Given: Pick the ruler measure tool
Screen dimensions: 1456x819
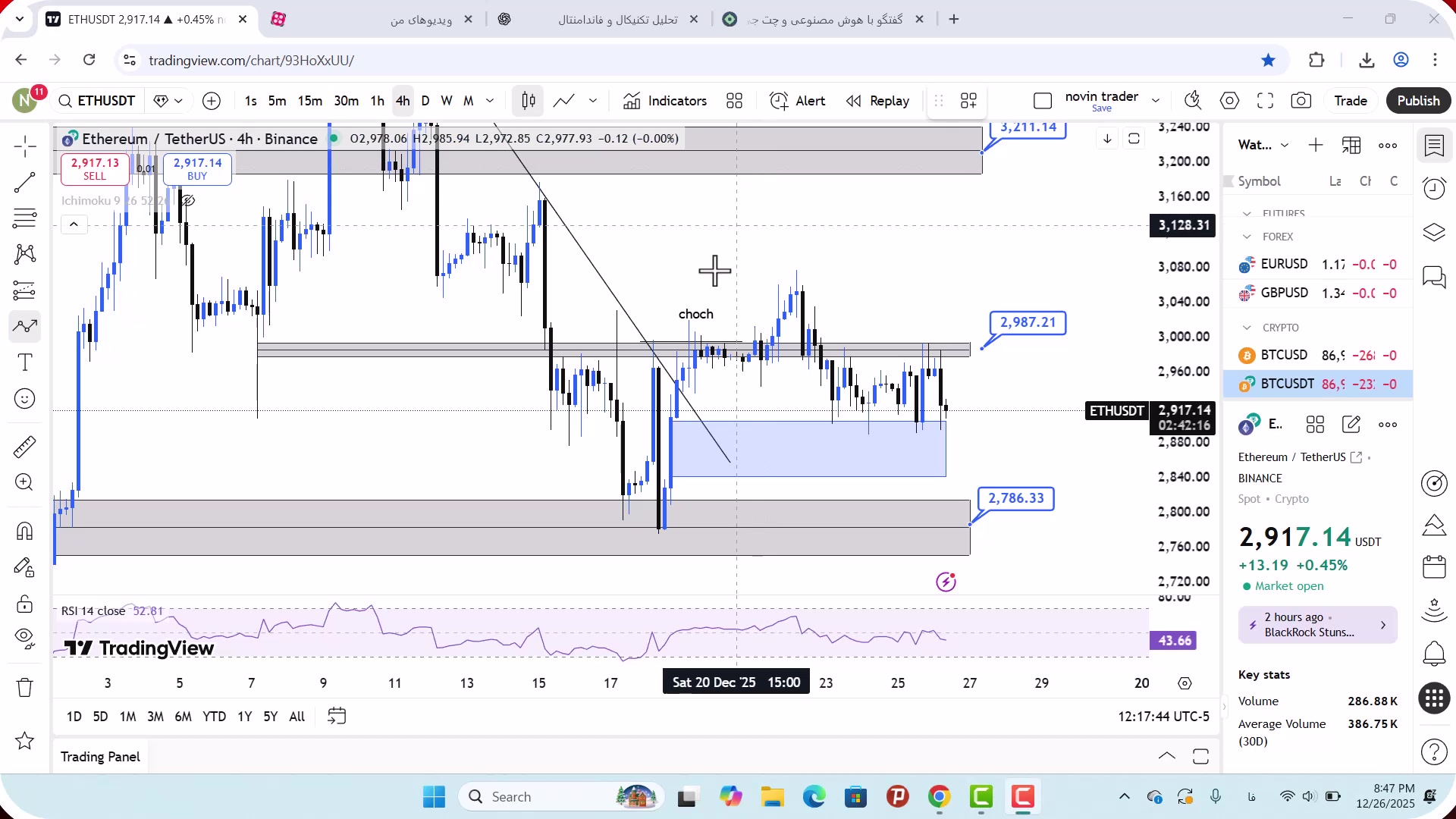Looking at the screenshot, I should [24, 447].
